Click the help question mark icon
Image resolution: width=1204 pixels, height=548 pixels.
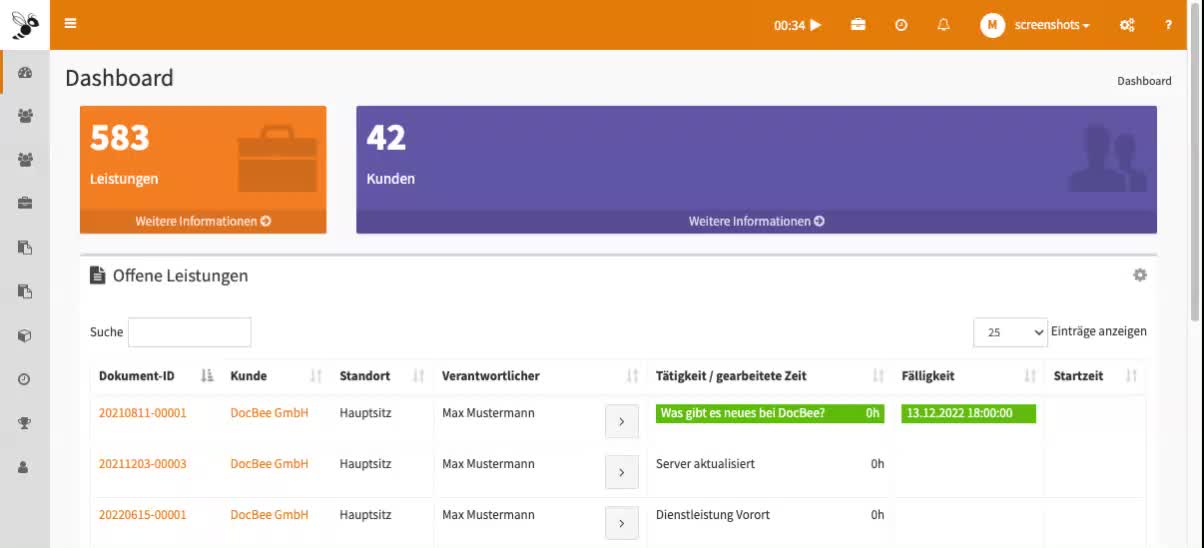[x=1168, y=25]
